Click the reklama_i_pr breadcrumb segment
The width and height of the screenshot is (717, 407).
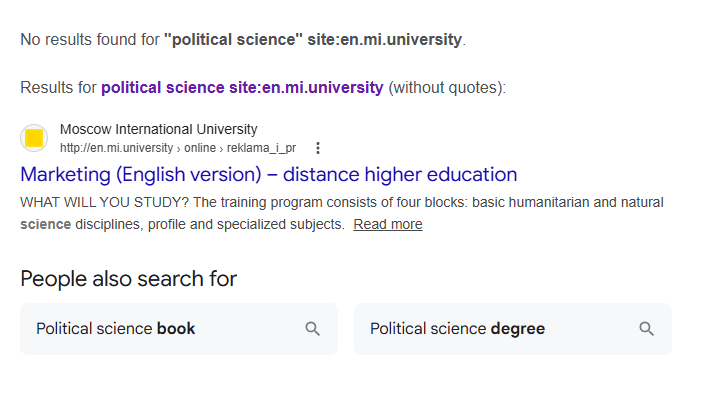(x=262, y=148)
